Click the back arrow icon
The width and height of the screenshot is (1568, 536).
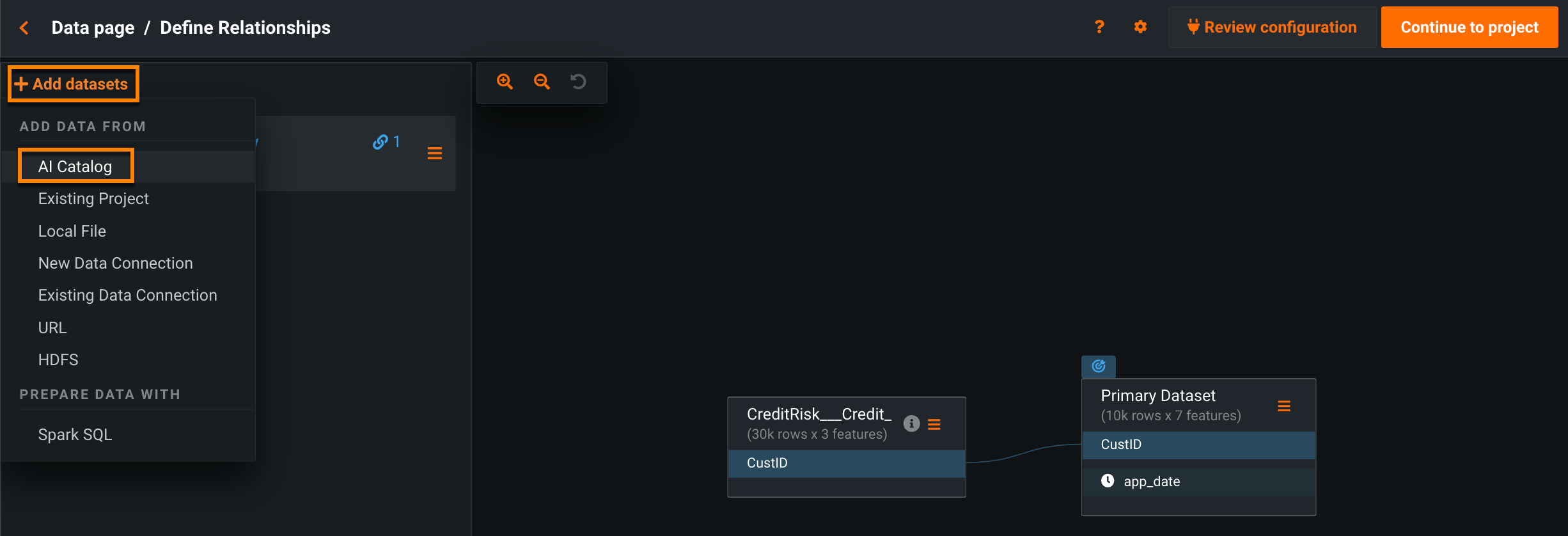(24, 28)
